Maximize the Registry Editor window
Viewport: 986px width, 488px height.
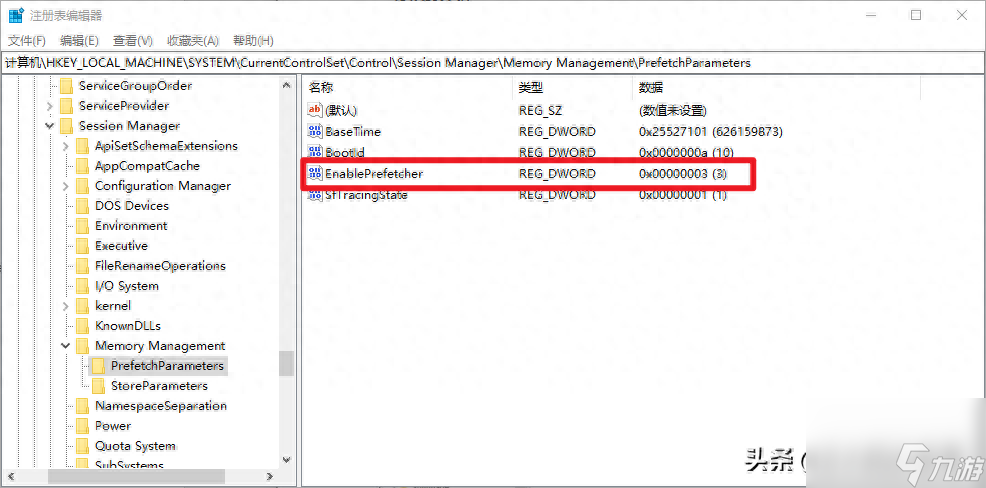click(916, 15)
